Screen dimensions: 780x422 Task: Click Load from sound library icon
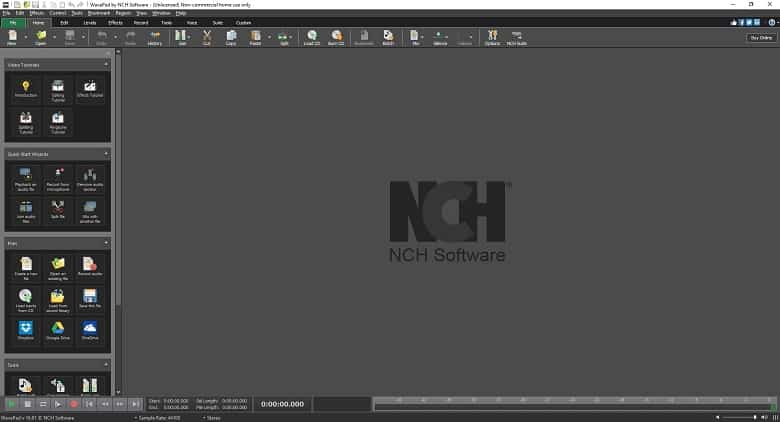[x=58, y=300]
